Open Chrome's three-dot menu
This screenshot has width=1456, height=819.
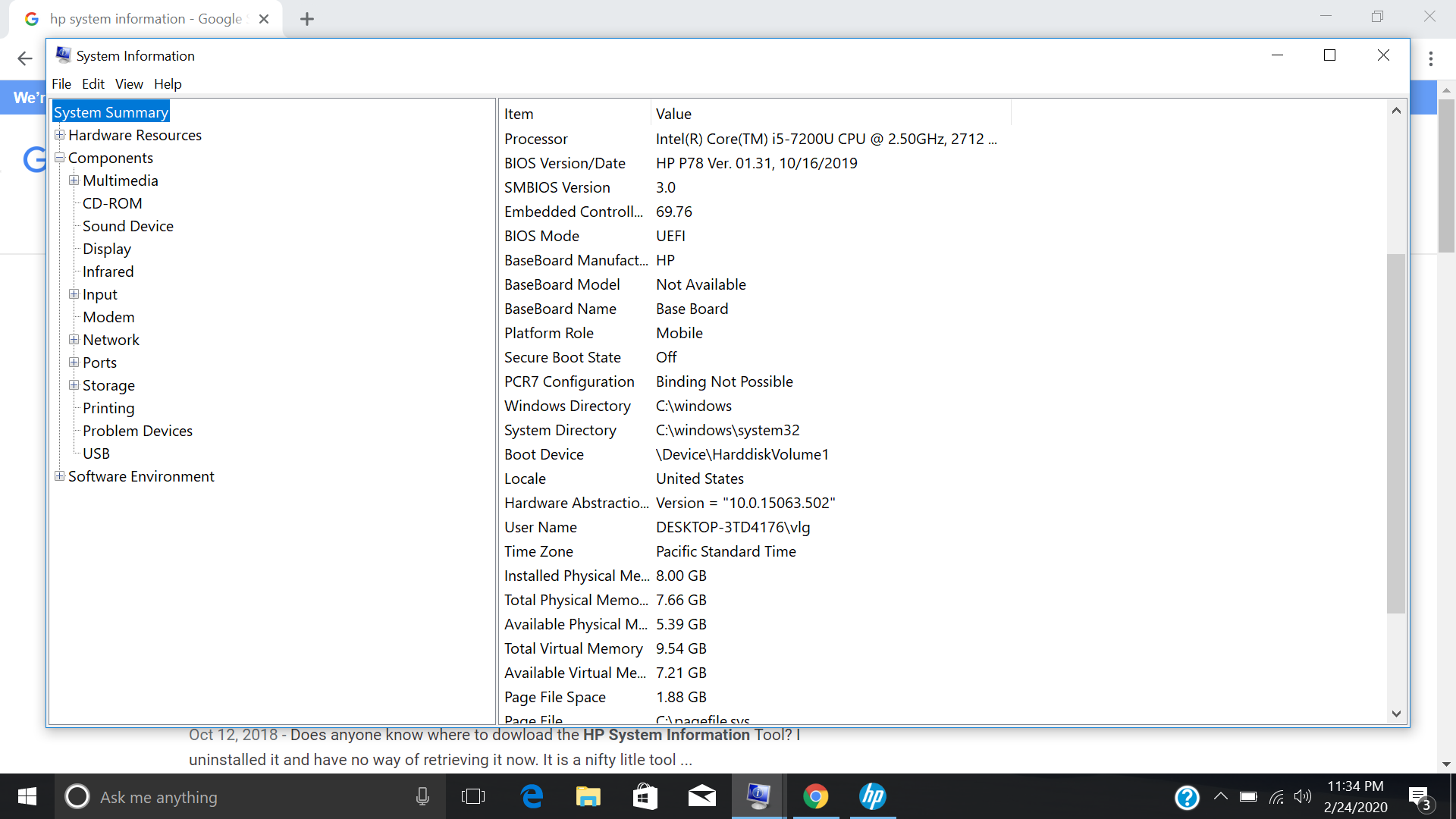coord(1431,58)
